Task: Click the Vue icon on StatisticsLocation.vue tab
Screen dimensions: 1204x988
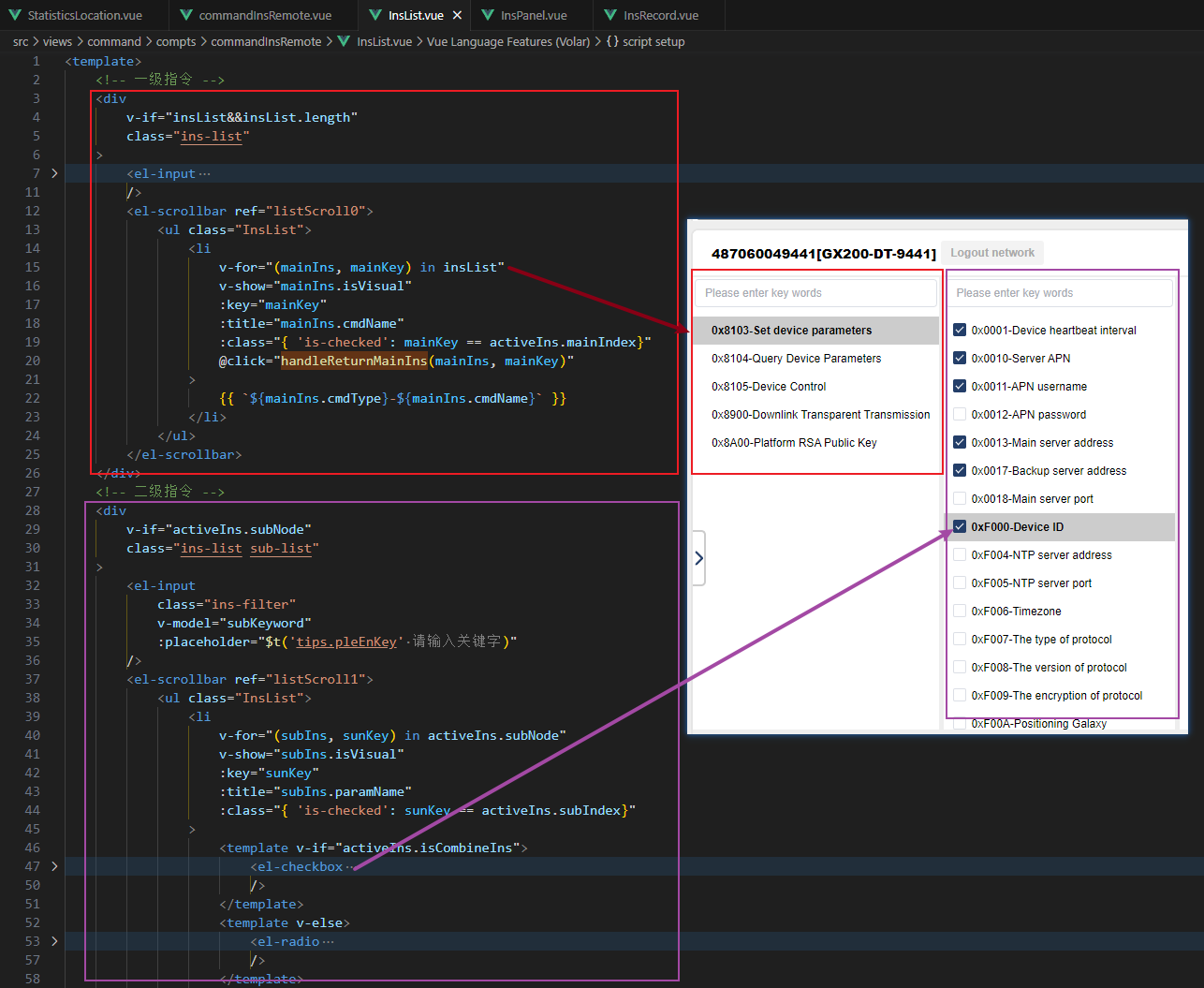Action: tap(14, 15)
